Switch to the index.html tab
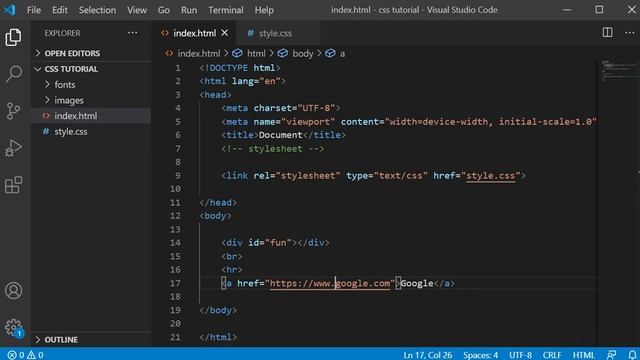The height and width of the screenshot is (360, 640). click(194, 33)
